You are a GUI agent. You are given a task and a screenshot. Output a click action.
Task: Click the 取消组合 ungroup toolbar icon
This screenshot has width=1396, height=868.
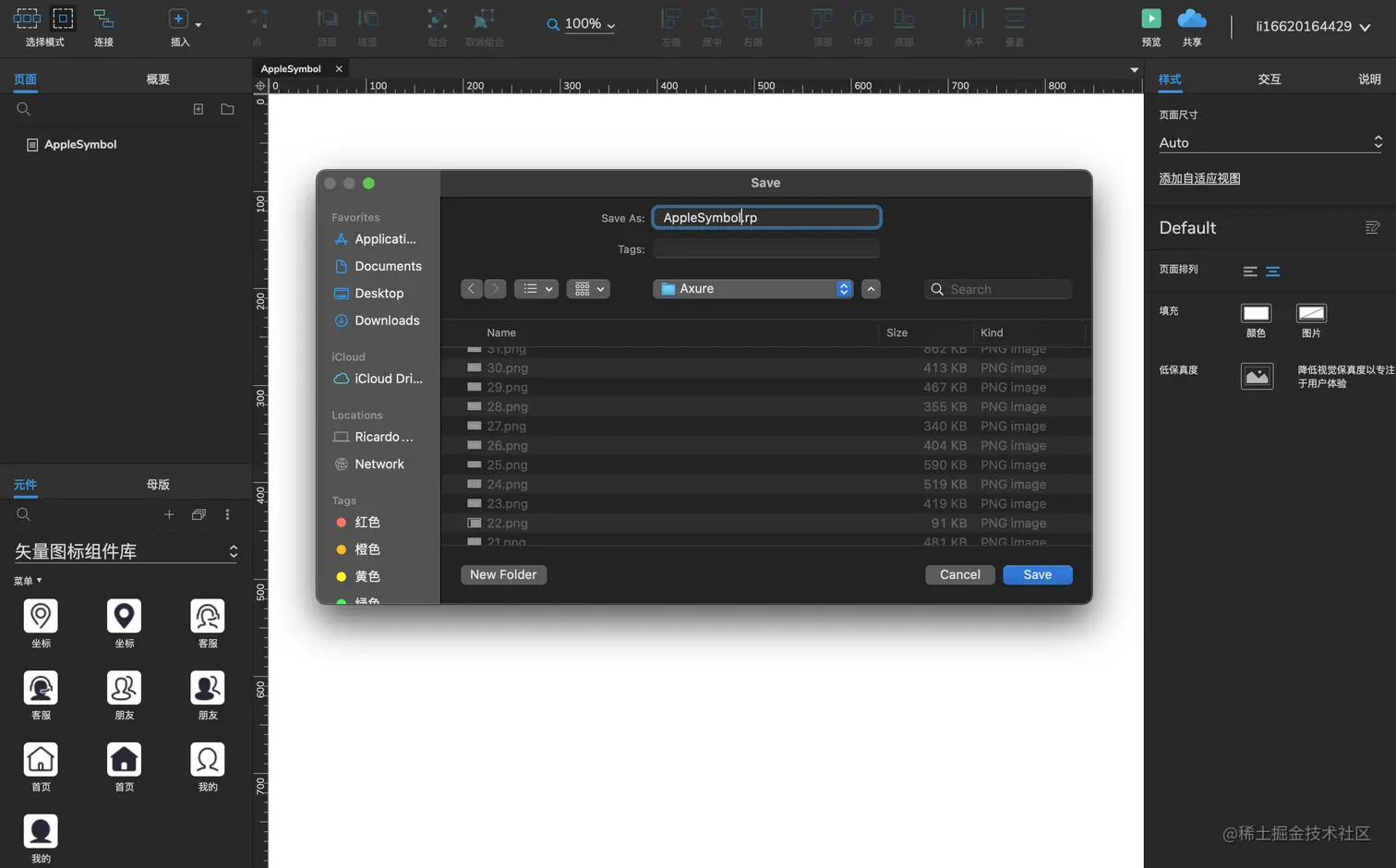coord(484,18)
